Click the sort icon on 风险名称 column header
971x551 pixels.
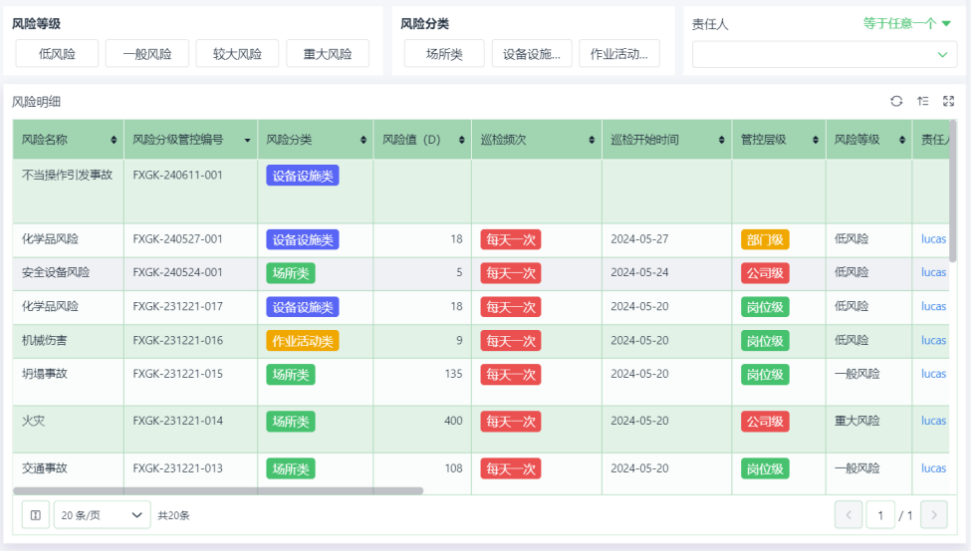pos(114,140)
